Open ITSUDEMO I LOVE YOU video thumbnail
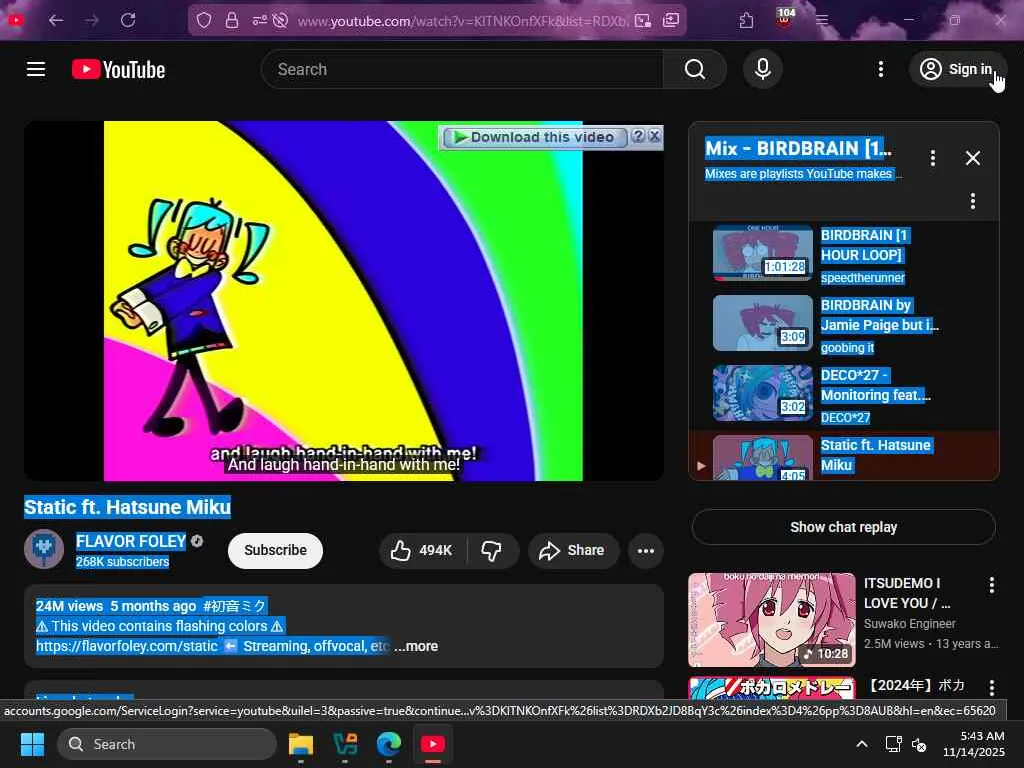The height and width of the screenshot is (768, 1024). pyautogui.click(x=771, y=620)
